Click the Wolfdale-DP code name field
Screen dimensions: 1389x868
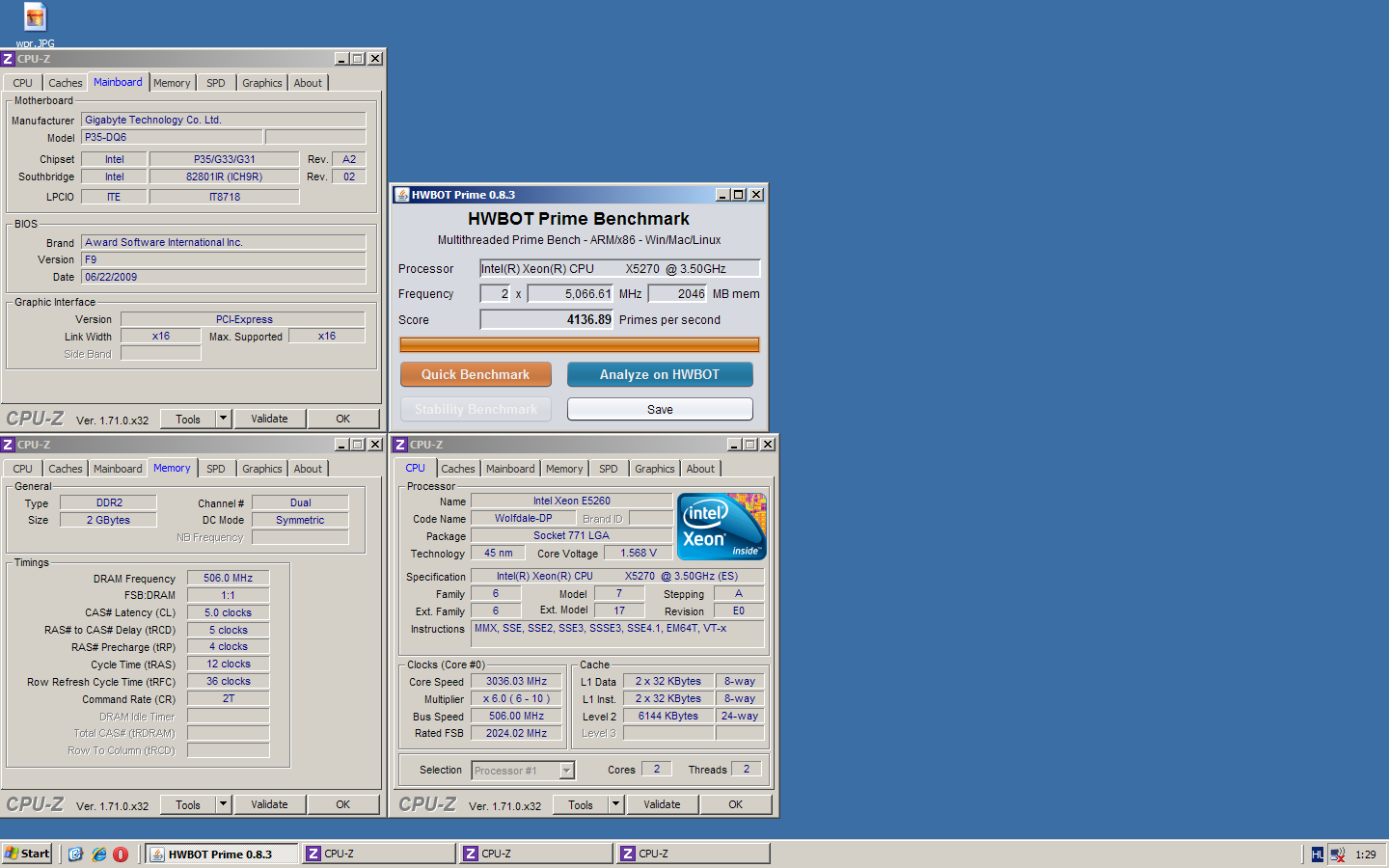pyautogui.click(x=524, y=518)
